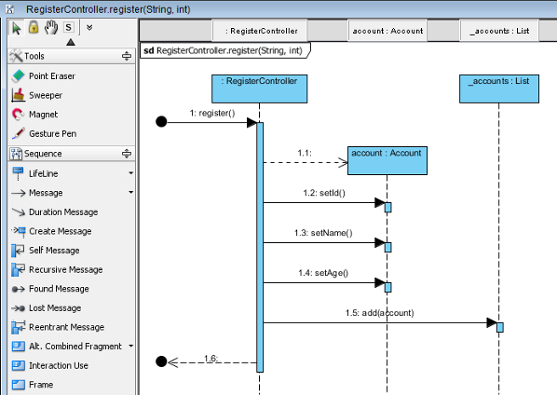Image resolution: width=557 pixels, height=395 pixels.
Task: Click the return message end dot
Action: pyautogui.click(x=161, y=362)
